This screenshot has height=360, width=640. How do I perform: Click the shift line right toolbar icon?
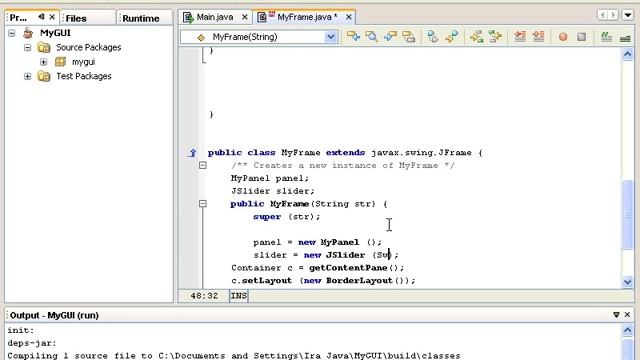click(x=538, y=37)
